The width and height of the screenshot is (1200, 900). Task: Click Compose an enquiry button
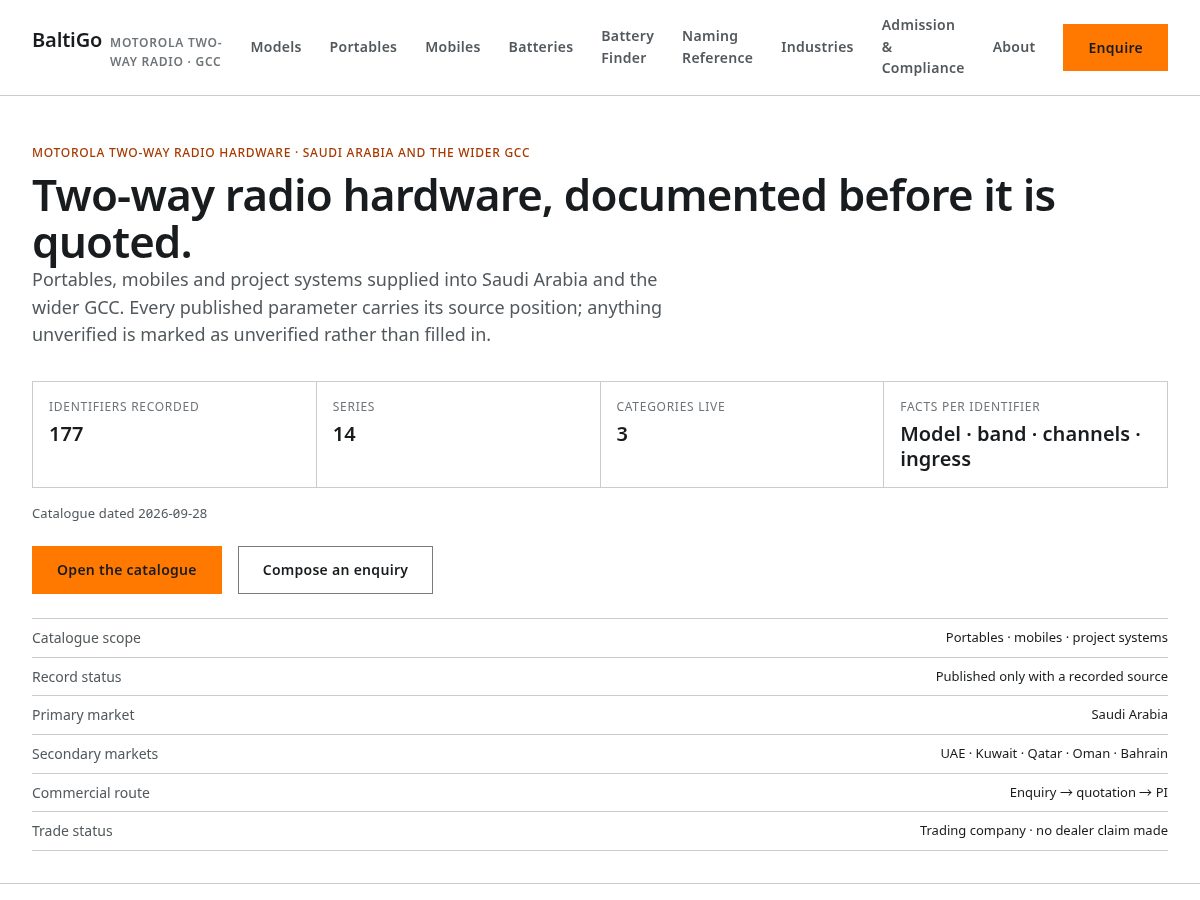335,570
